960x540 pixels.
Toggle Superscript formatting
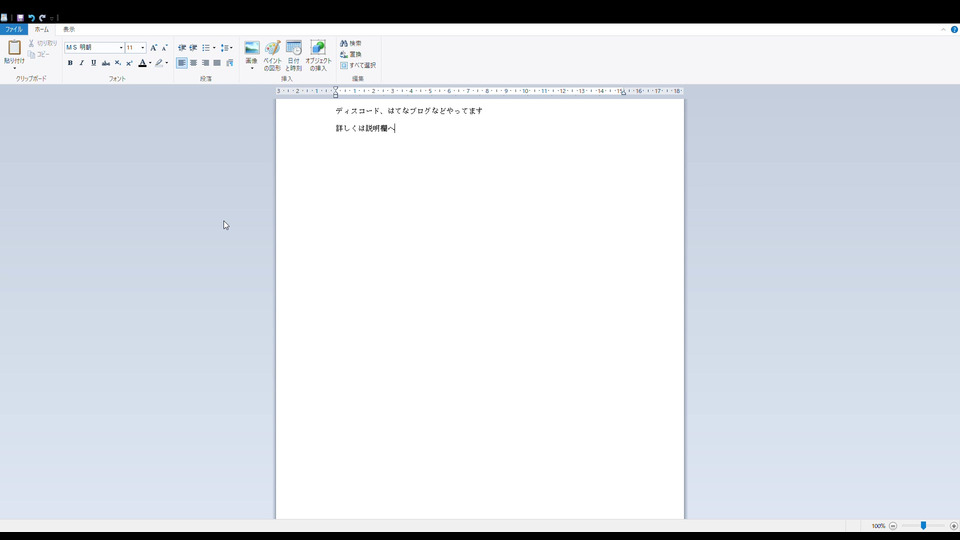click(129, 63)
